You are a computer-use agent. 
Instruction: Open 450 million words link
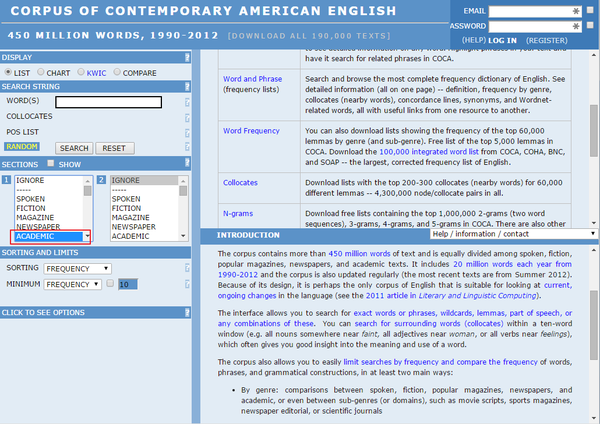[x=359, y=254]
